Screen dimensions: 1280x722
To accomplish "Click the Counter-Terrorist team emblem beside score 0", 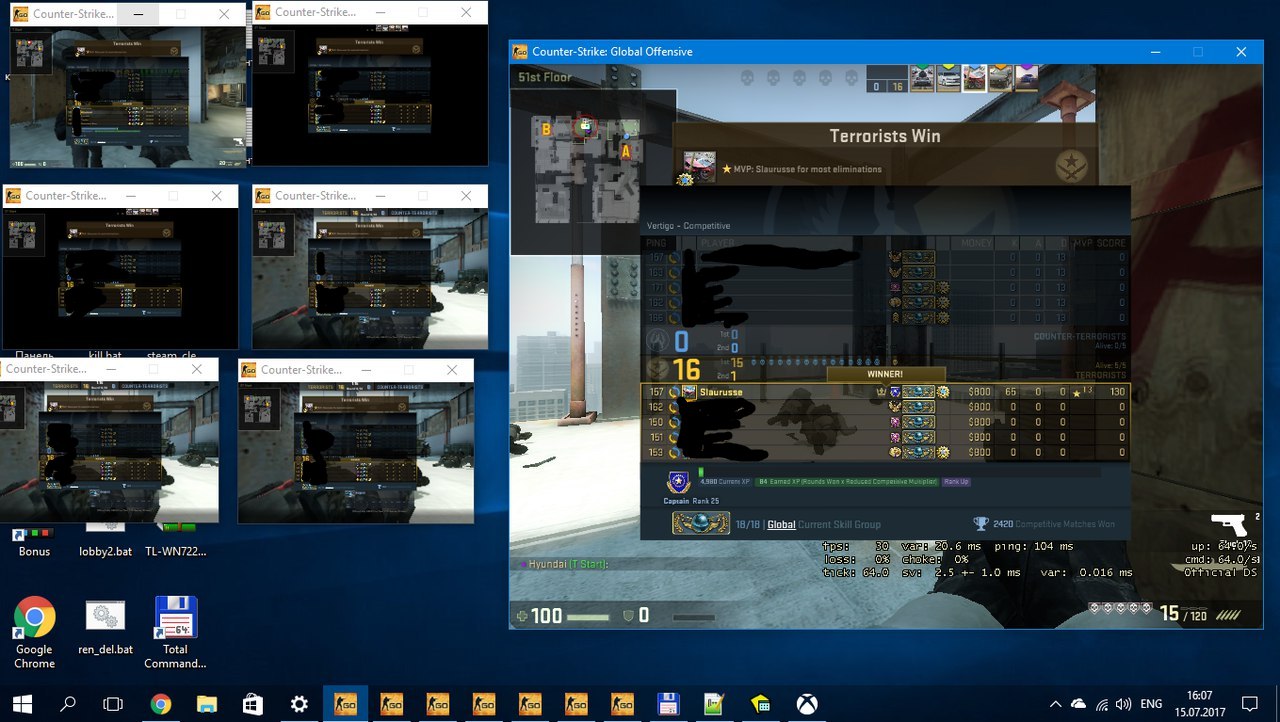I will tap(658, 341).
